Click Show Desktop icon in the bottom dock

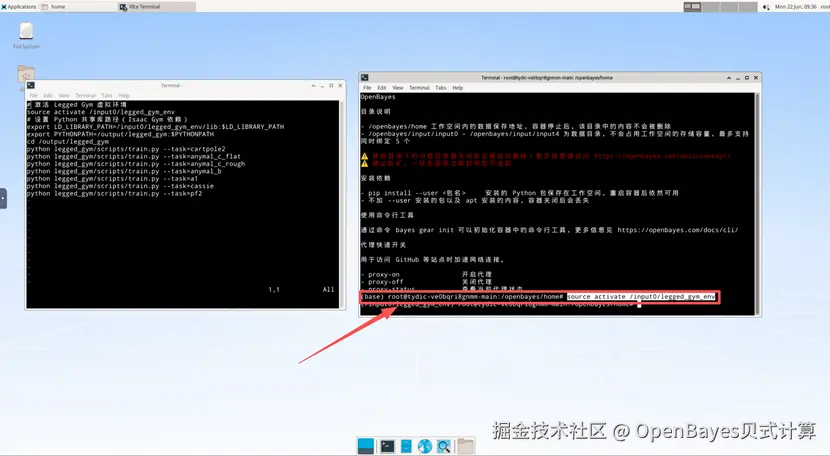pos(366,446)
